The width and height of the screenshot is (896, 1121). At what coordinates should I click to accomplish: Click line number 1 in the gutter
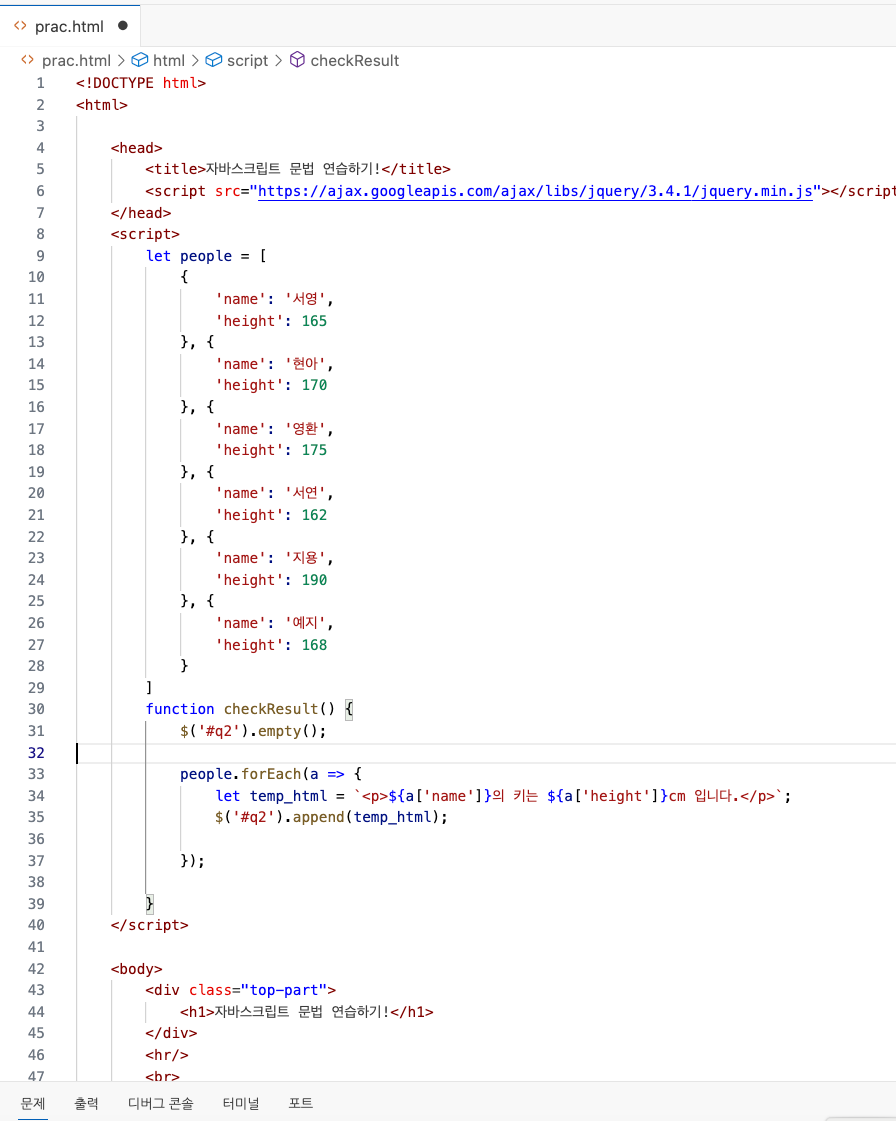tap(40, 83)
